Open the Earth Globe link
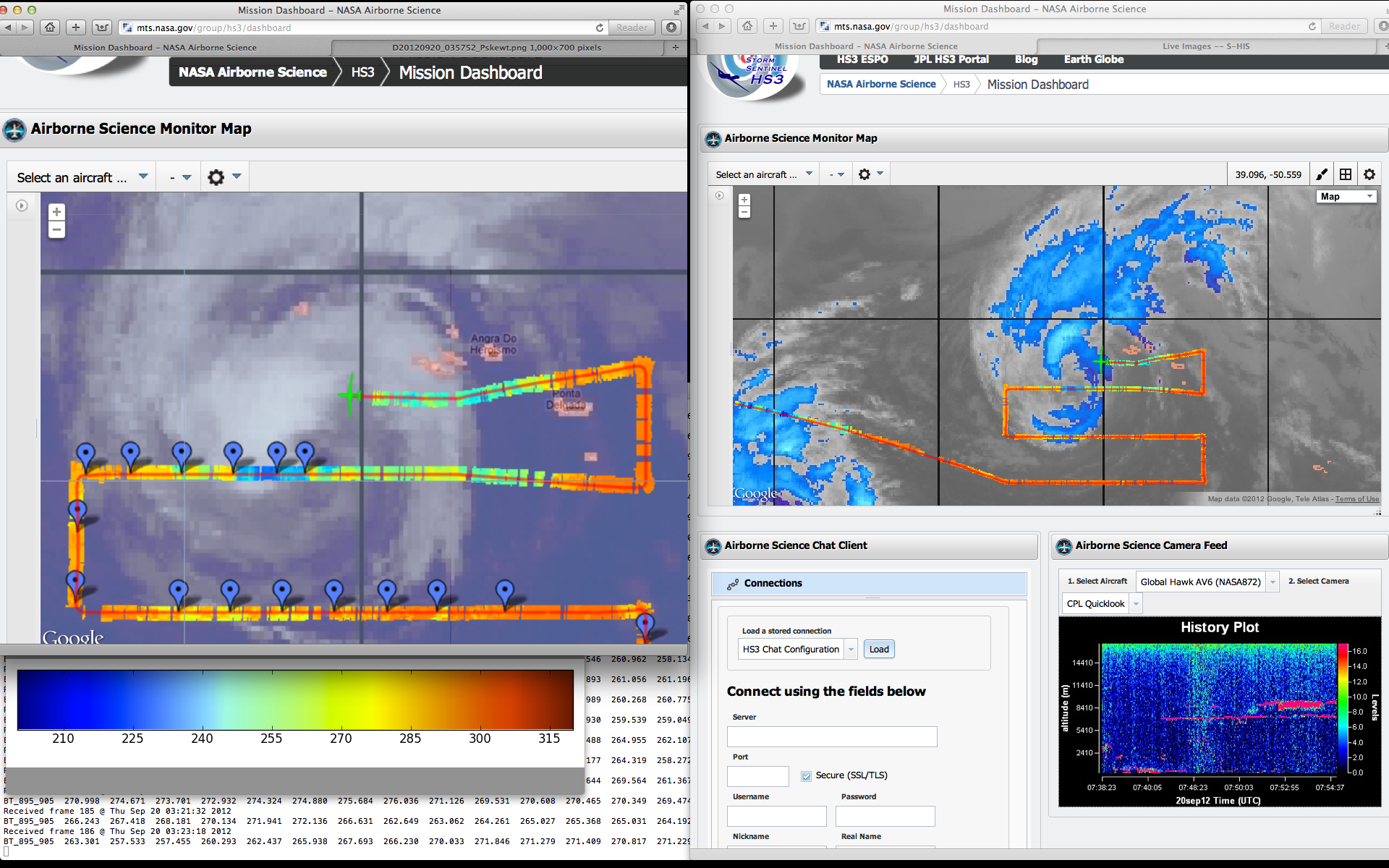 pos(1093,59)
